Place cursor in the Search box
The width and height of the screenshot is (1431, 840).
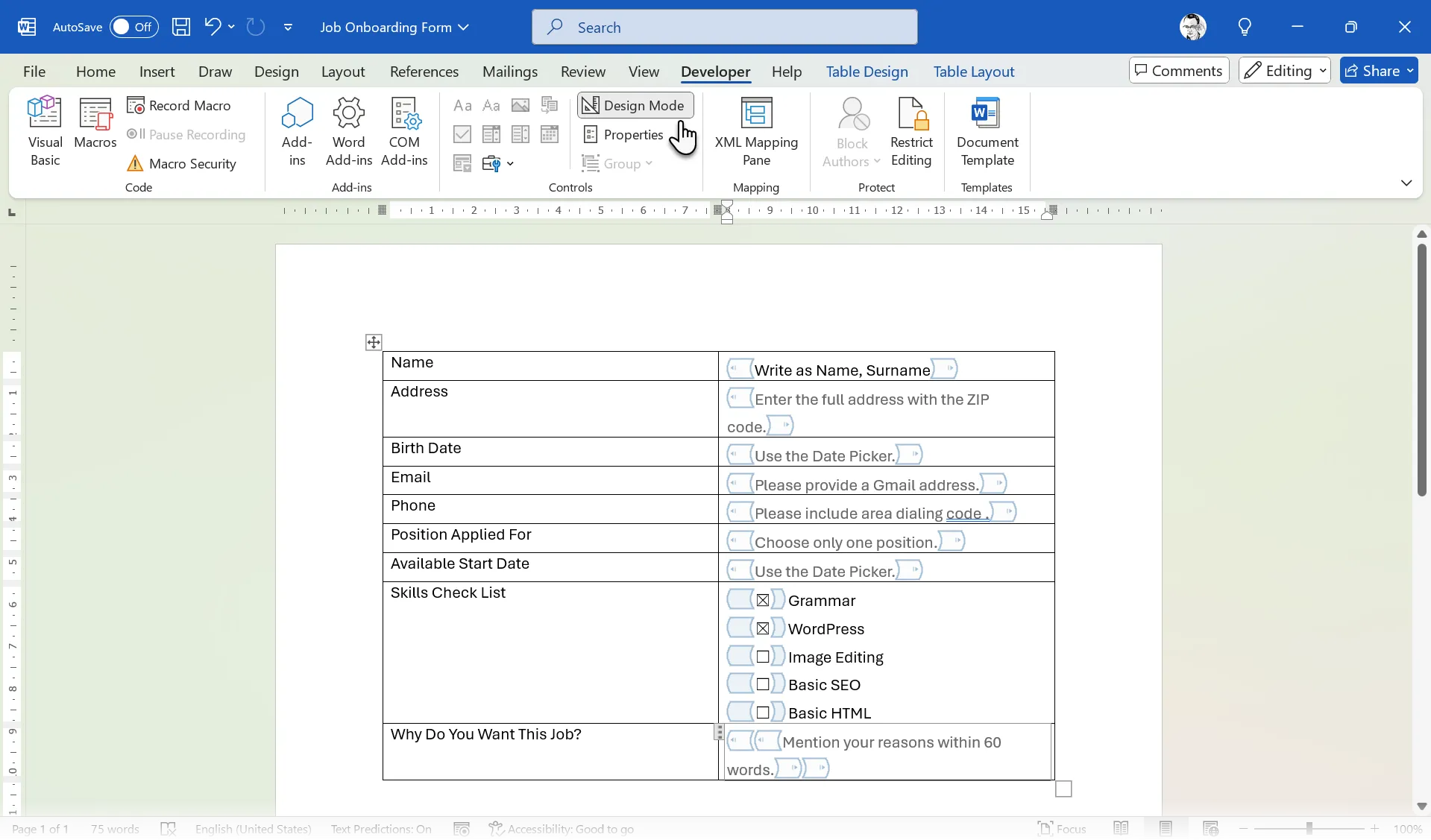724,27
